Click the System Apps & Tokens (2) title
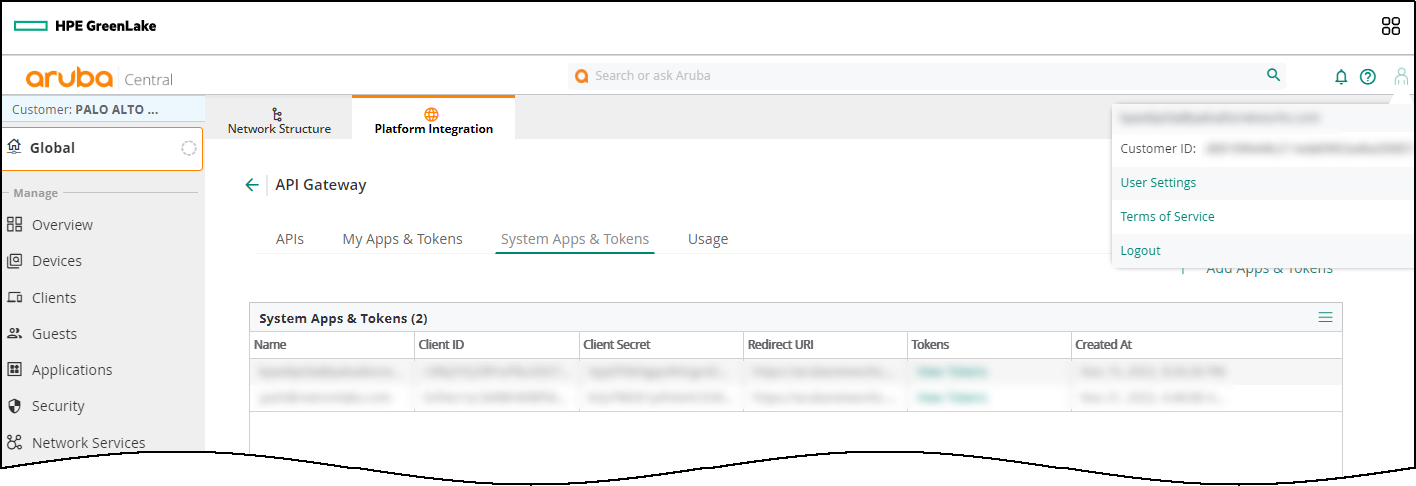 click(343, 319)
